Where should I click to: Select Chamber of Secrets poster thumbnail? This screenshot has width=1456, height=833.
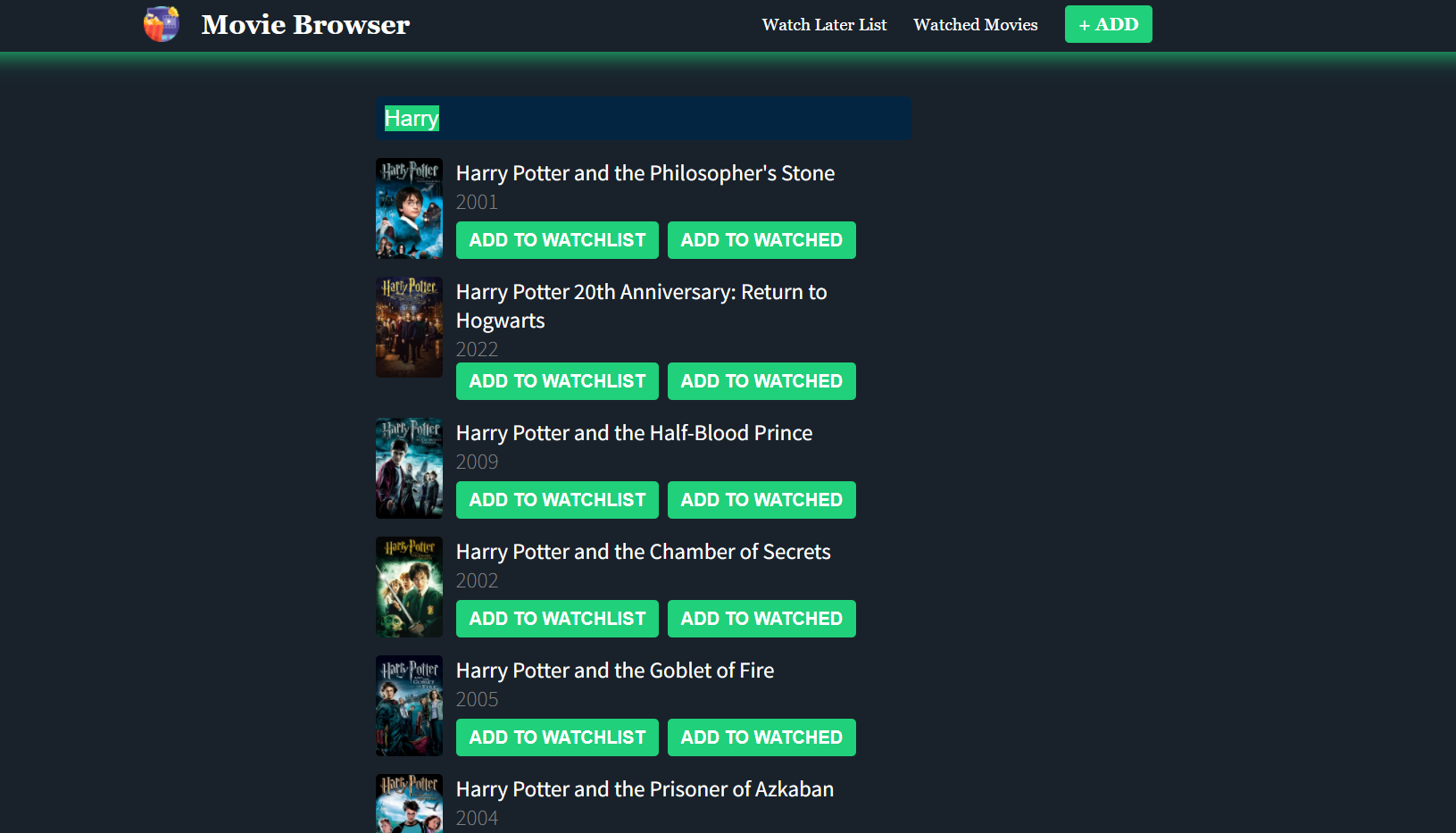[409, 587]
